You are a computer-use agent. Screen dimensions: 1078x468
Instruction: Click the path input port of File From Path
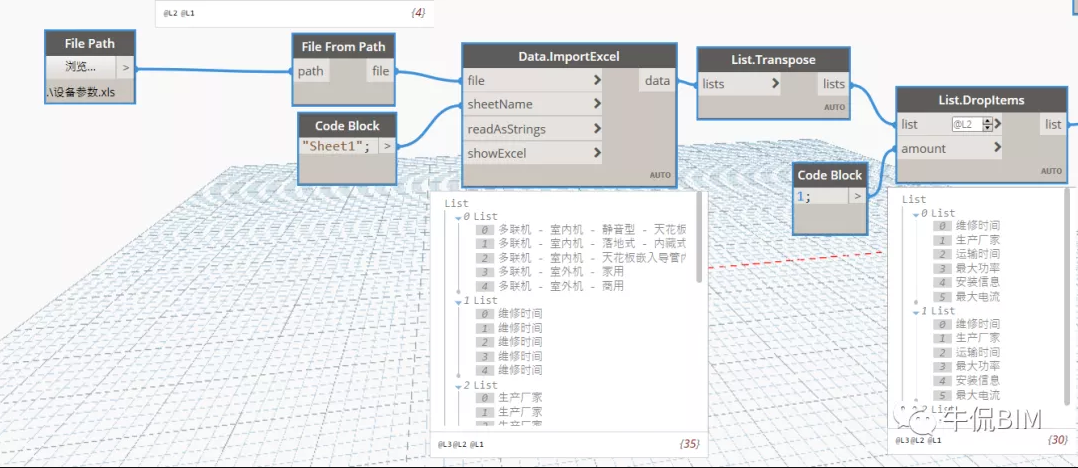pyautogui.click(x=310, y=71)
